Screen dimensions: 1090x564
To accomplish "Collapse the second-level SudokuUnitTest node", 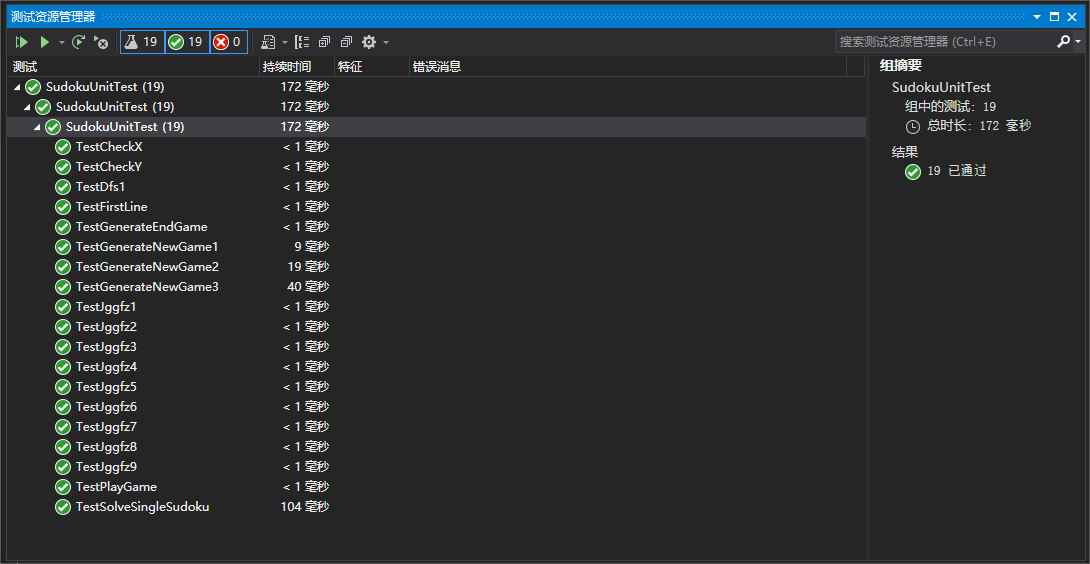I will click(x=27, y=108).
